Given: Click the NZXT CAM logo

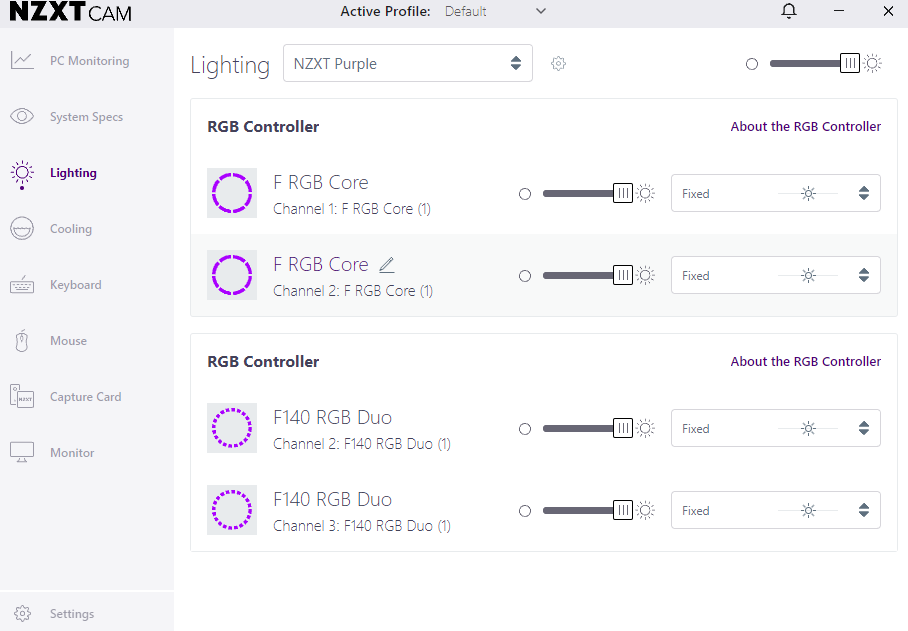Looking at the screenshot, I should (71, 12).
